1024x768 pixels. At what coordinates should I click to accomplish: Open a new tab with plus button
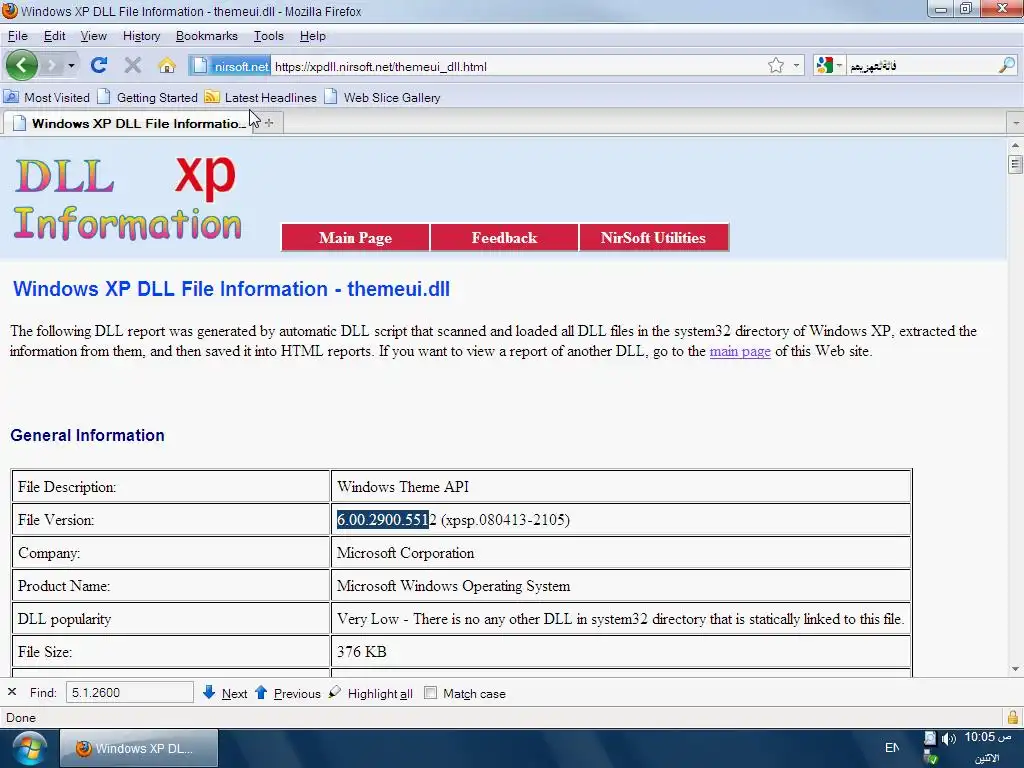tap(269, 123)
